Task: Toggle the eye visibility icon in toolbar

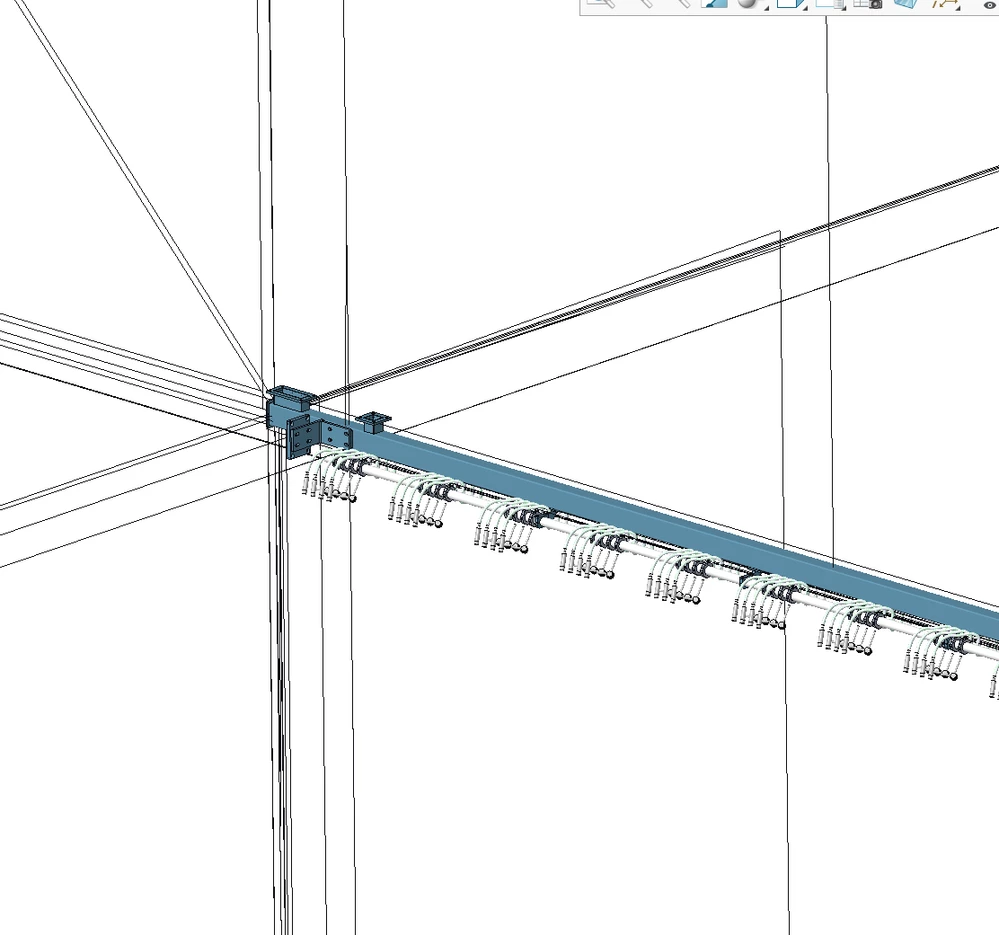Action: pos(989,4)
